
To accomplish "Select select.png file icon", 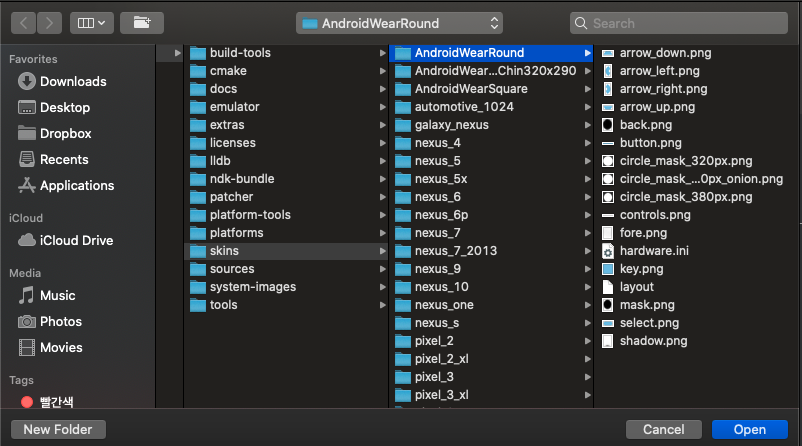I will tap(608, 323).
